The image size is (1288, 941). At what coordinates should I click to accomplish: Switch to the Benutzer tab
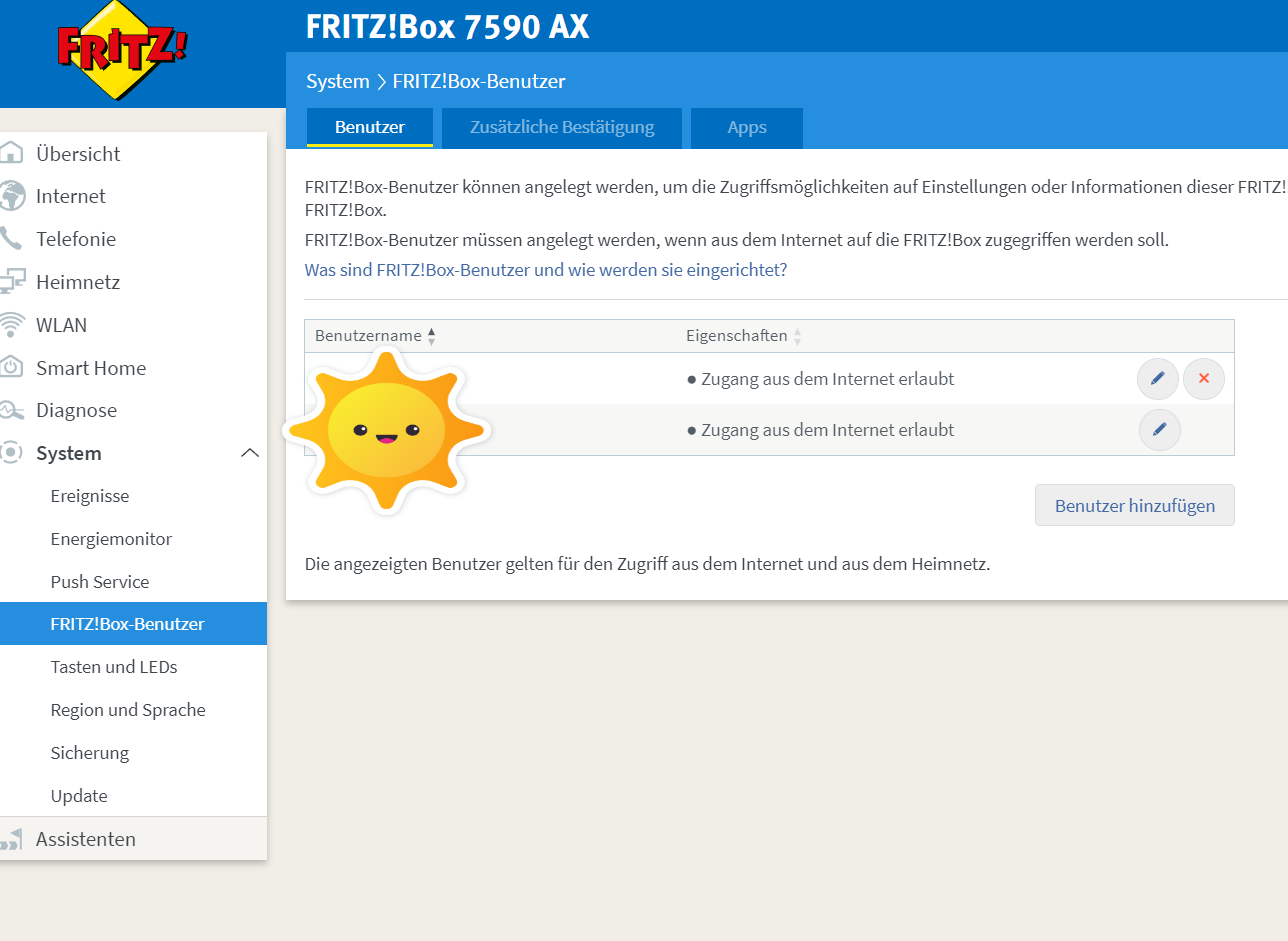click(x=370, y=128)
